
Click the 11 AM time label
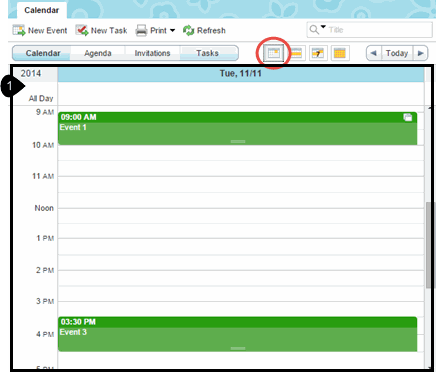(43, 176)
